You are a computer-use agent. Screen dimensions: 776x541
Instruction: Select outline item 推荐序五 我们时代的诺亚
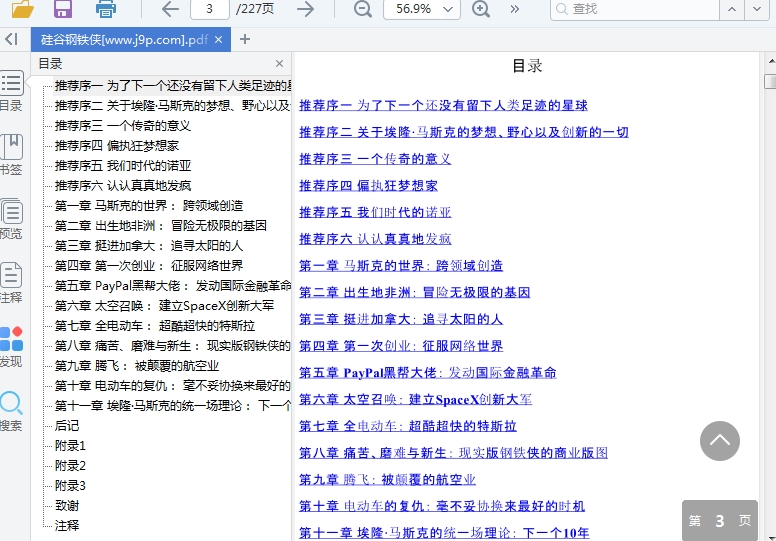tap(123, 166)
